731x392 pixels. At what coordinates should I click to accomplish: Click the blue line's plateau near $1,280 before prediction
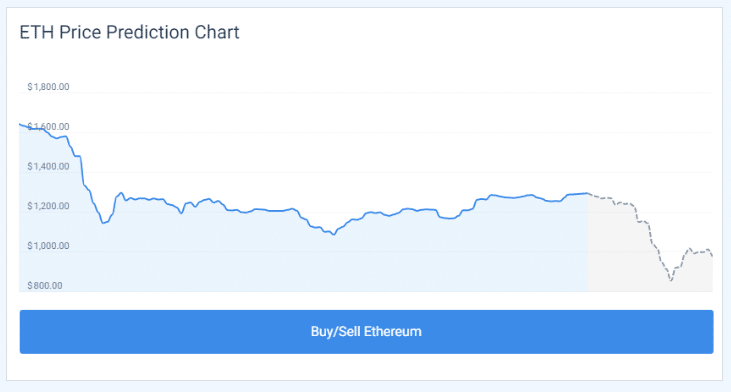point(576,194)
